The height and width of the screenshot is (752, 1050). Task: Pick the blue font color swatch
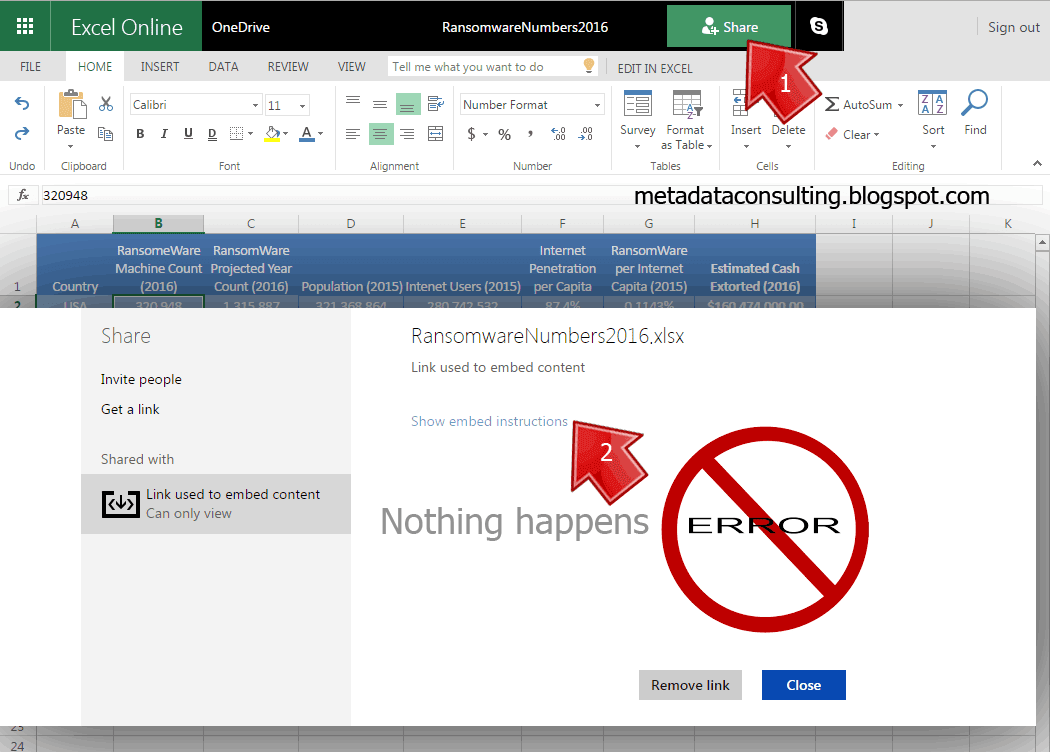click(306, 134)
